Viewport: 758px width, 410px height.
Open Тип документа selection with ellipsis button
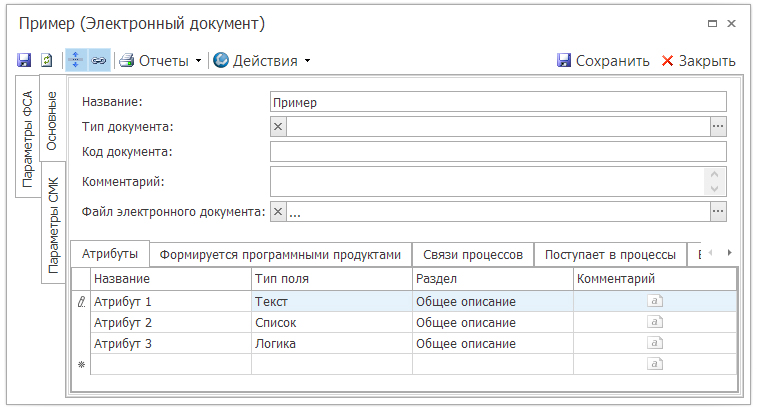717,127
